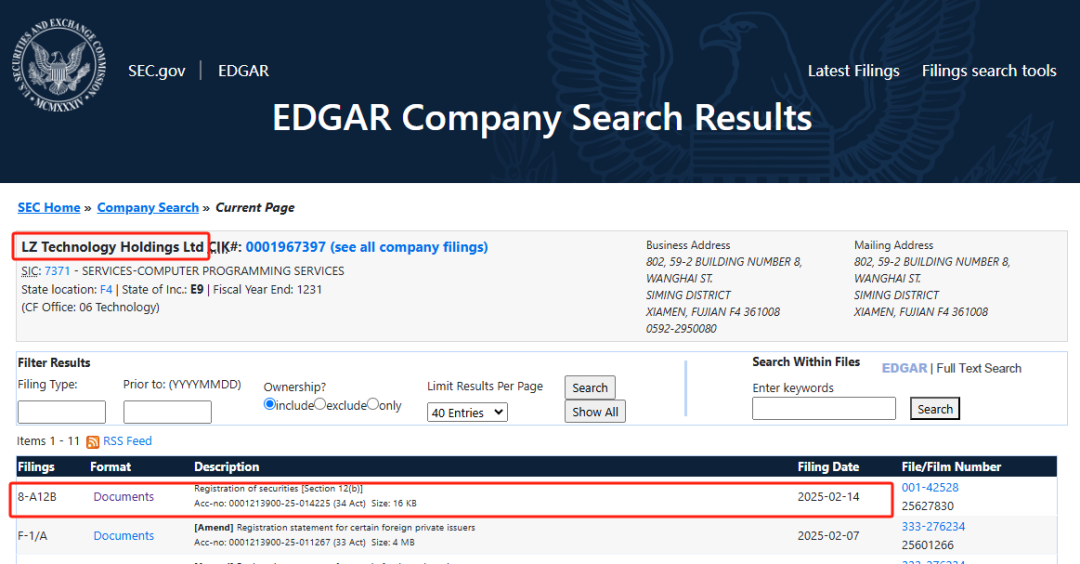Click the Filter Results Search button

(x=590, y=388)
